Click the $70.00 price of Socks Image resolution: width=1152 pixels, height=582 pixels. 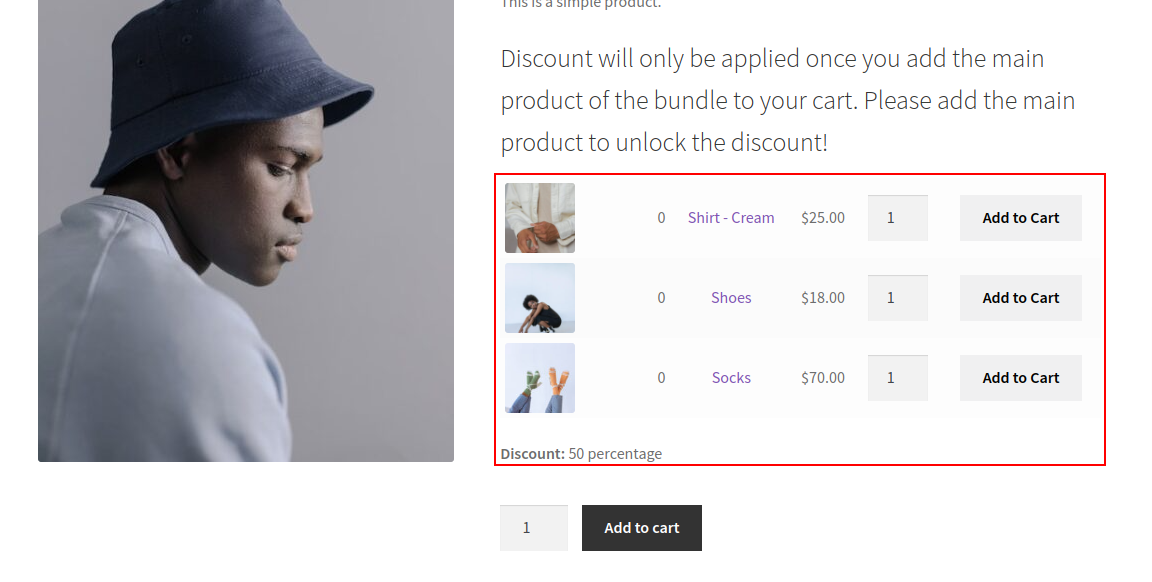(x=822, y=377)
